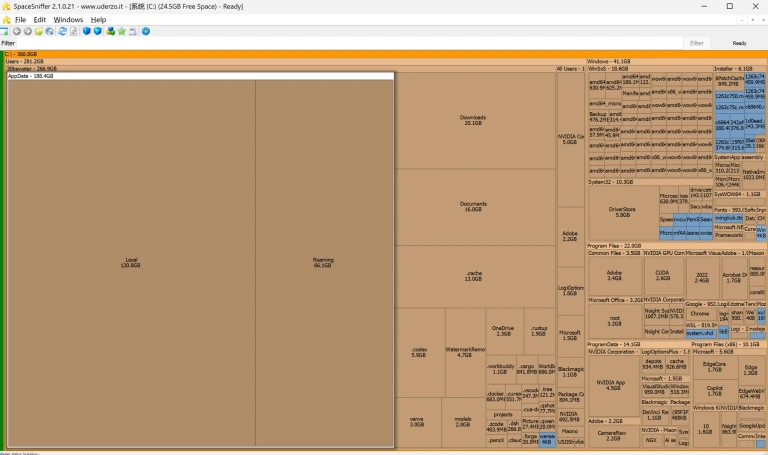Select the Acrobat DC 1.7GB block
This screenshot has height=455, width=768.
click(734, 278)
